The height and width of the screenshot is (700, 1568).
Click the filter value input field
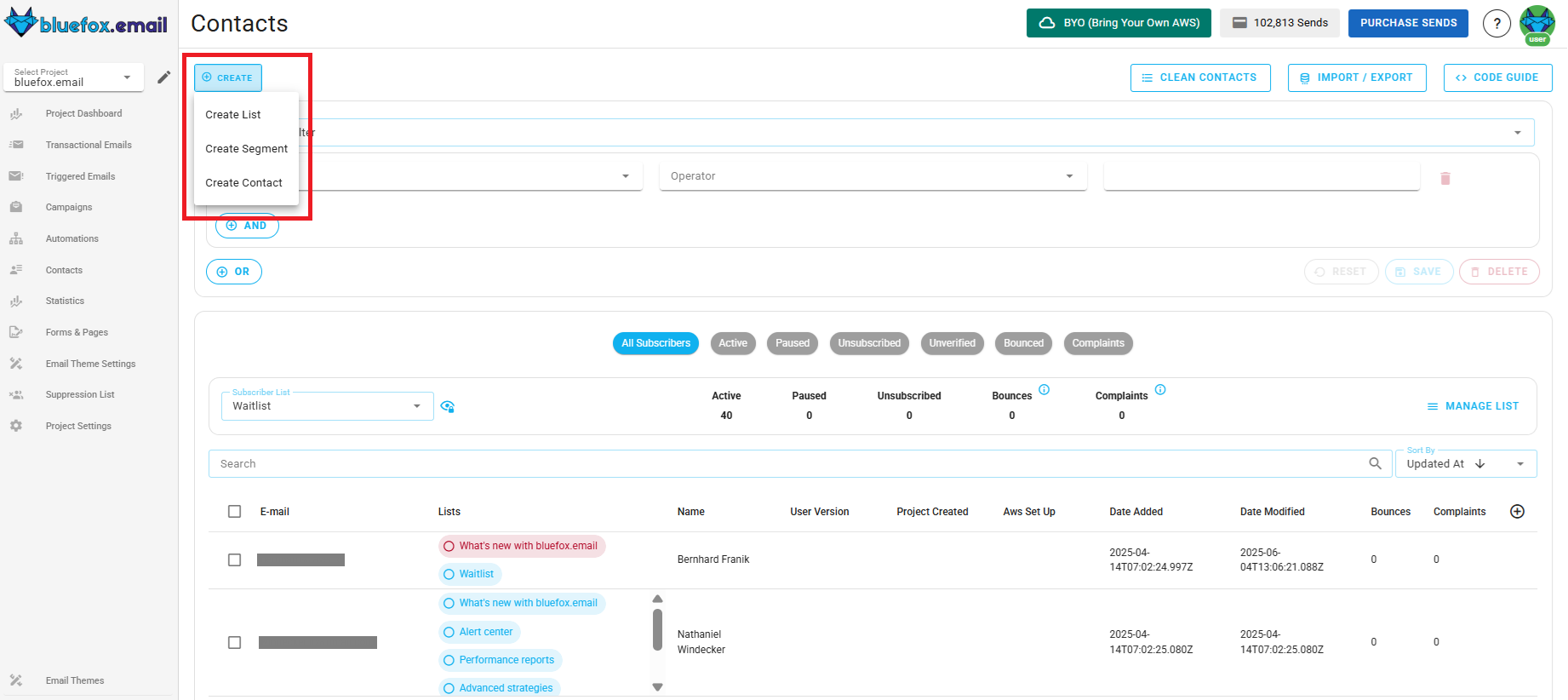pos(1262,176)
